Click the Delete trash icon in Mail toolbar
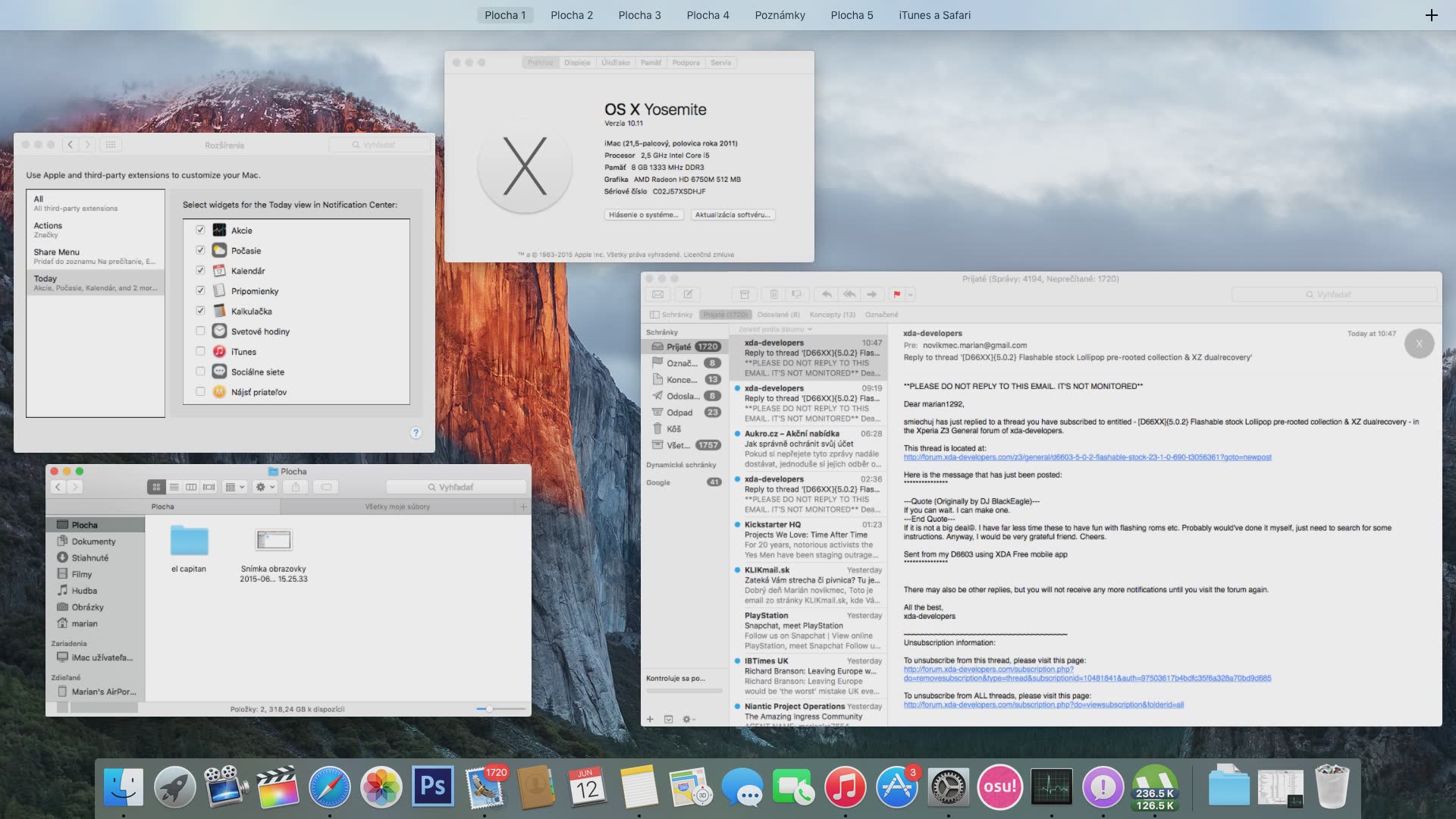This screenshot has height=819, width=1456. (x=773, y=294)
